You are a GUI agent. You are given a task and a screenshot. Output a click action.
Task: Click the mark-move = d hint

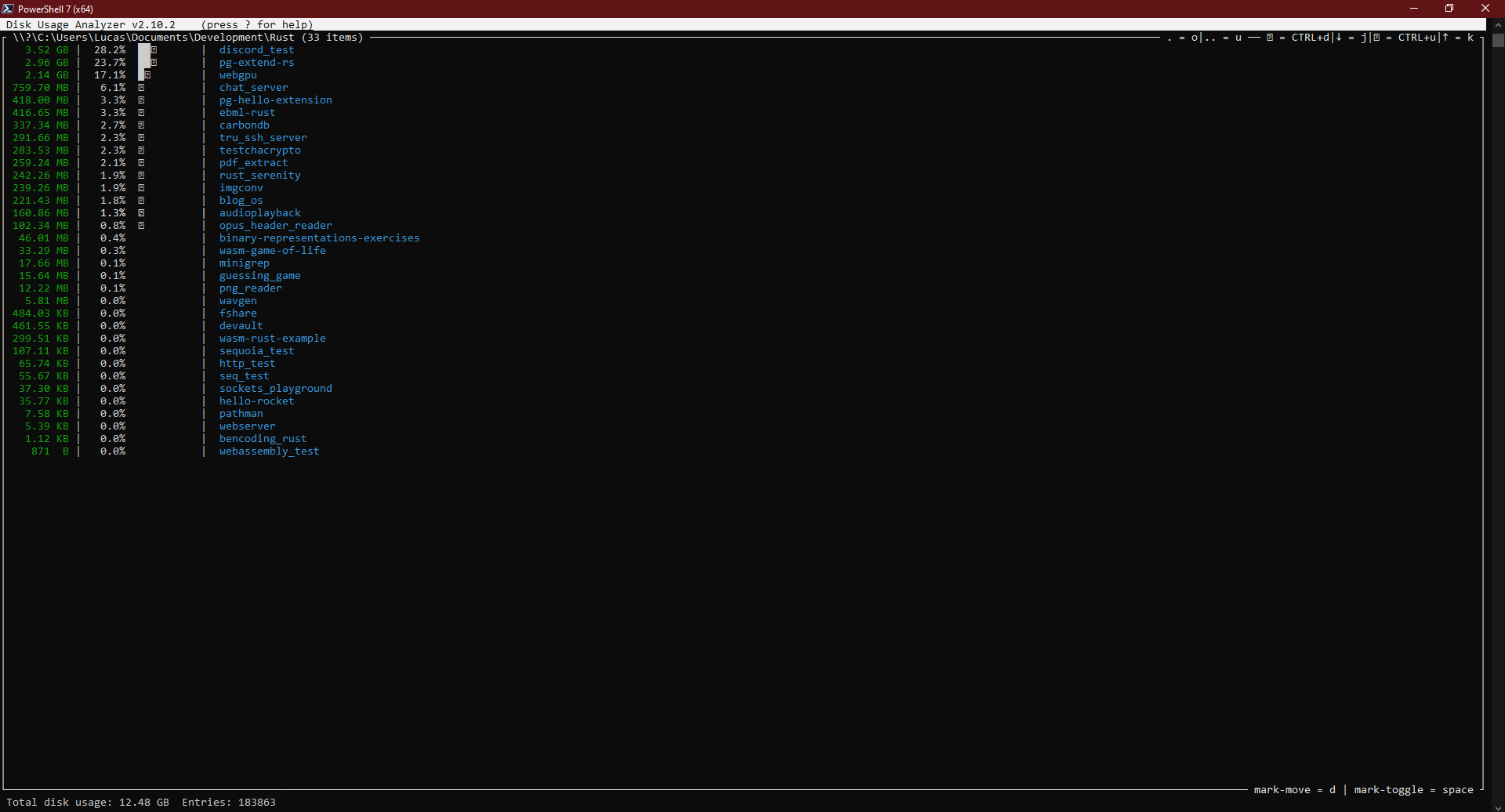(x=1294, y=790)
